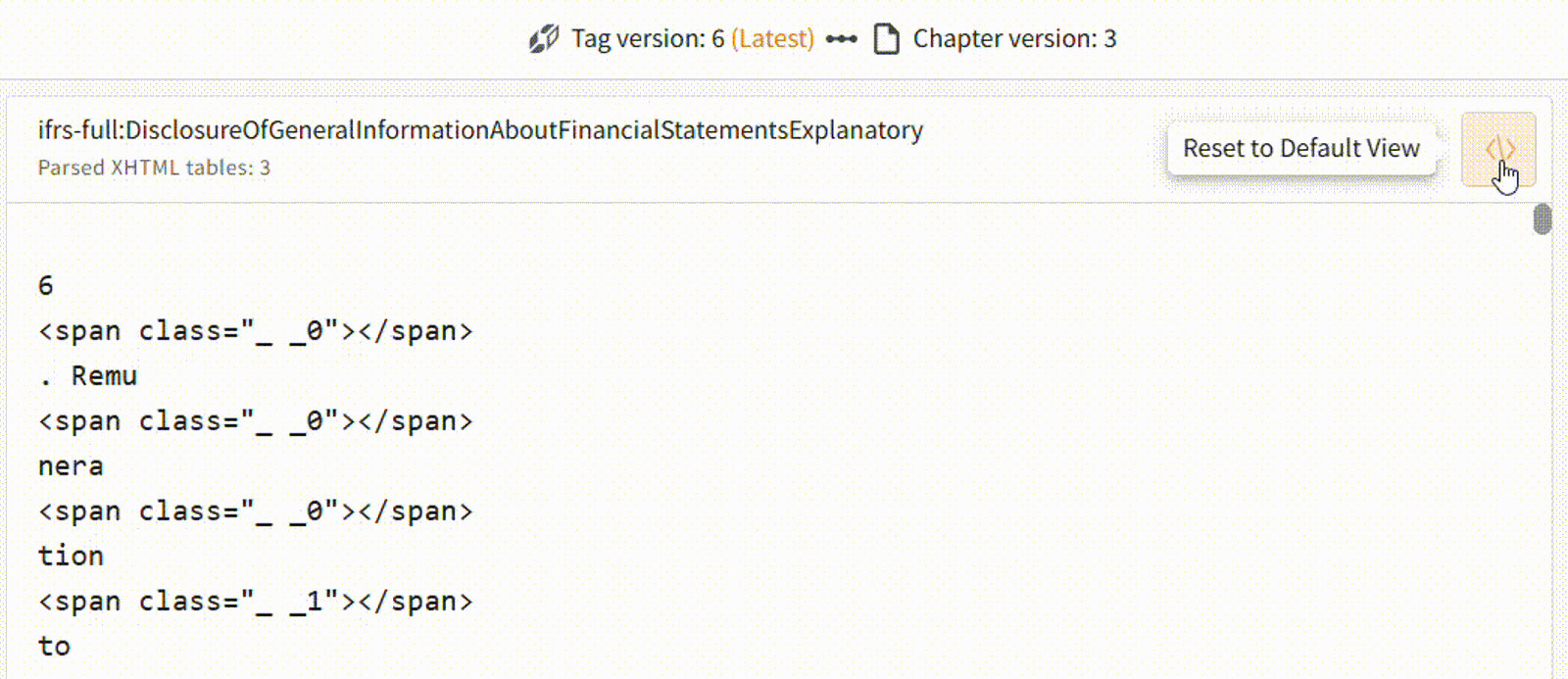Click the Reset to Default View tooltip
The height and width of the screenshot is (679, 1568).
click(x=1300, y=148)
